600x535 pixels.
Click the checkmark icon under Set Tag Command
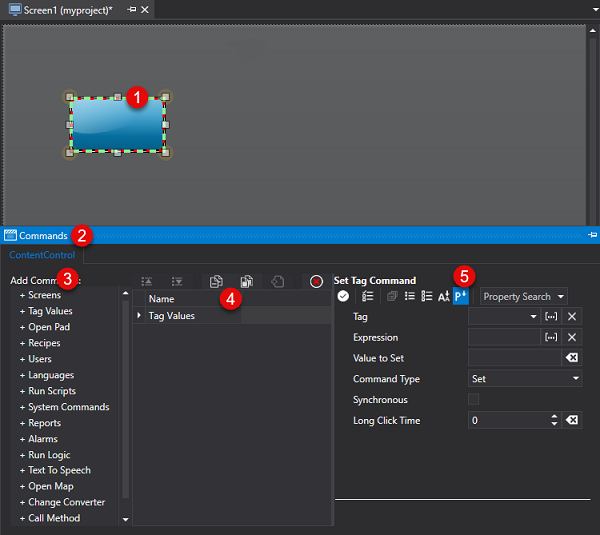click(x=343, y=296)
